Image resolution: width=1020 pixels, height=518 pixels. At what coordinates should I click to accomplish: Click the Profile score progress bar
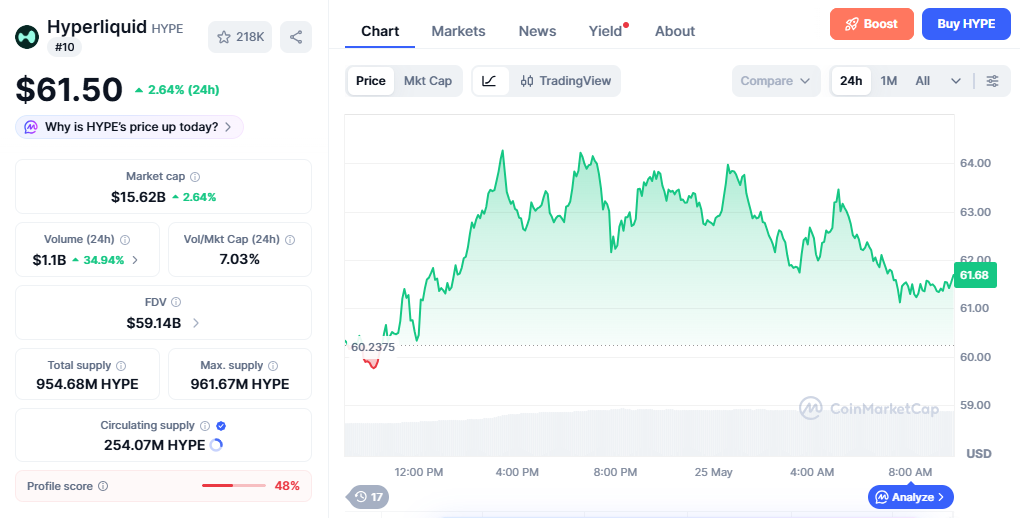234,485
